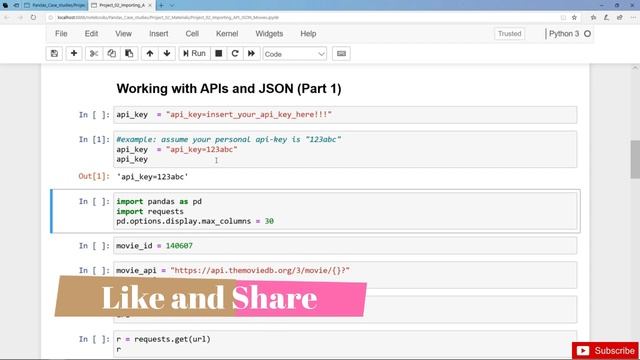The width and height of the screenshot is (640, 360).
Task: Go forward in the browser
Action: 20,18
